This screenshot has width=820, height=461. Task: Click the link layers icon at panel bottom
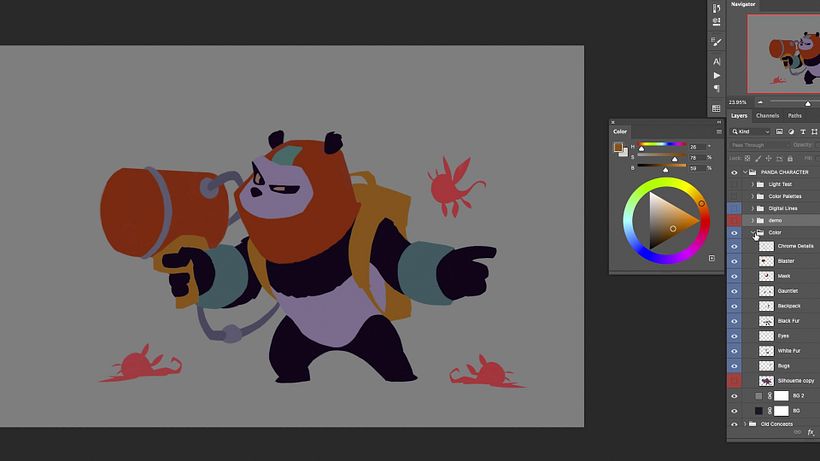click(798, 432)
